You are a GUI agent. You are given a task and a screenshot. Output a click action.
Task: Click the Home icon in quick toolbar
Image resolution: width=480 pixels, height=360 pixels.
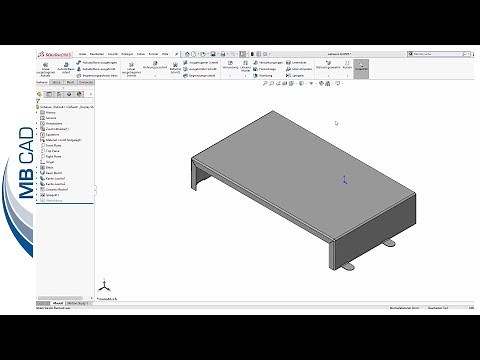point(187,54)
